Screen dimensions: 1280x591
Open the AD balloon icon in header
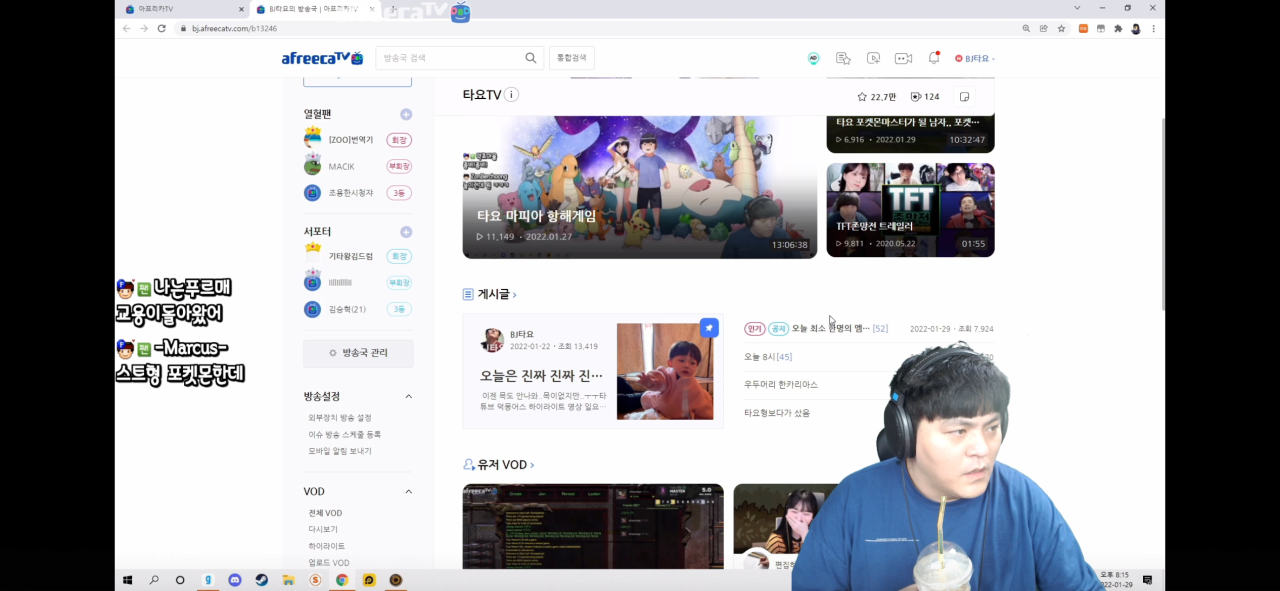(x=814, y=58)
